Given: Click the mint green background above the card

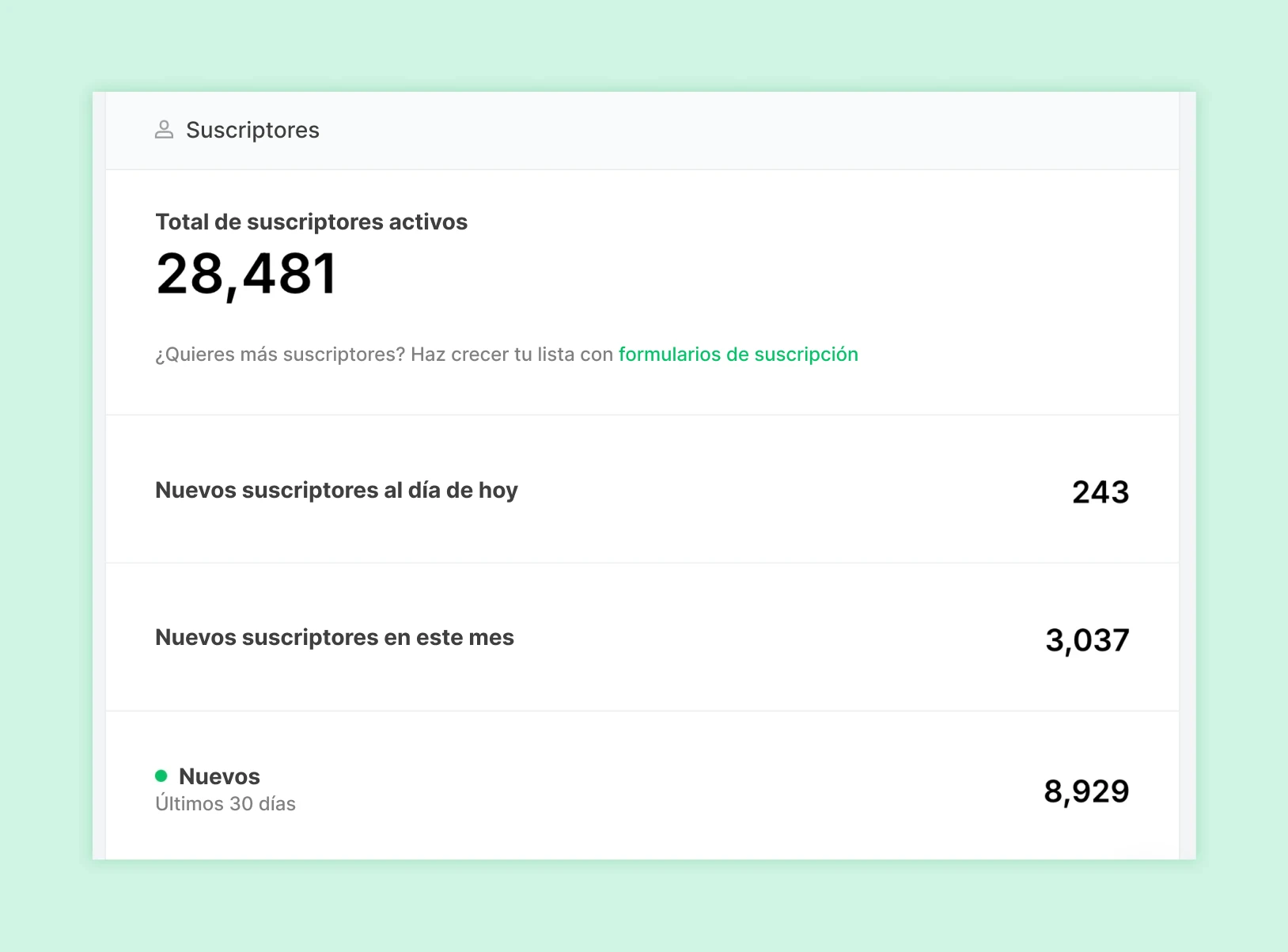Looking at the screenshot, I should 644,44.
